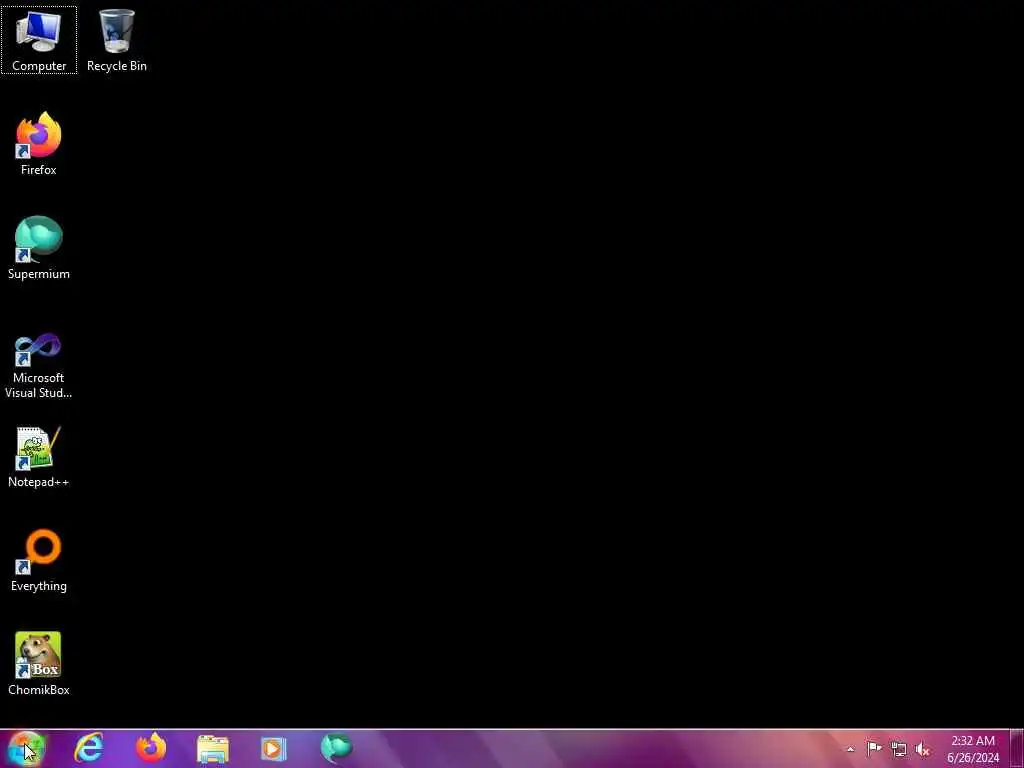Open the muted volume tray icon

pos(923,749)
